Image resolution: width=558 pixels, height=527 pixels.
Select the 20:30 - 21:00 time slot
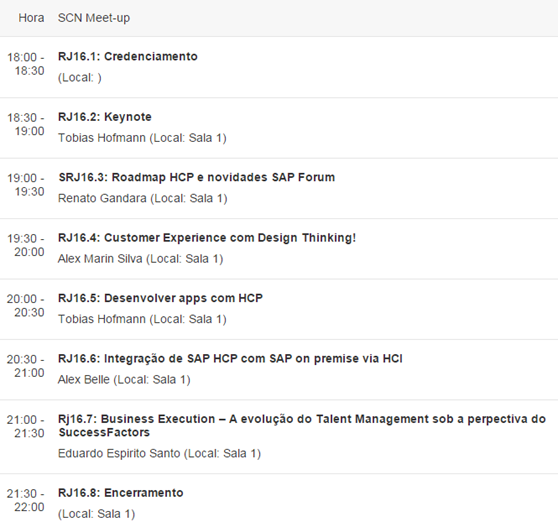[x=26, y=366]
